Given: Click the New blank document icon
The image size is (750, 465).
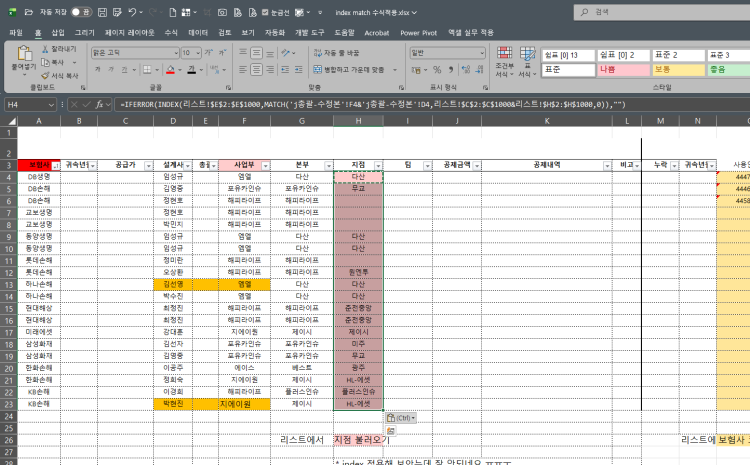Looking at the screenshot, I should 173,12.
